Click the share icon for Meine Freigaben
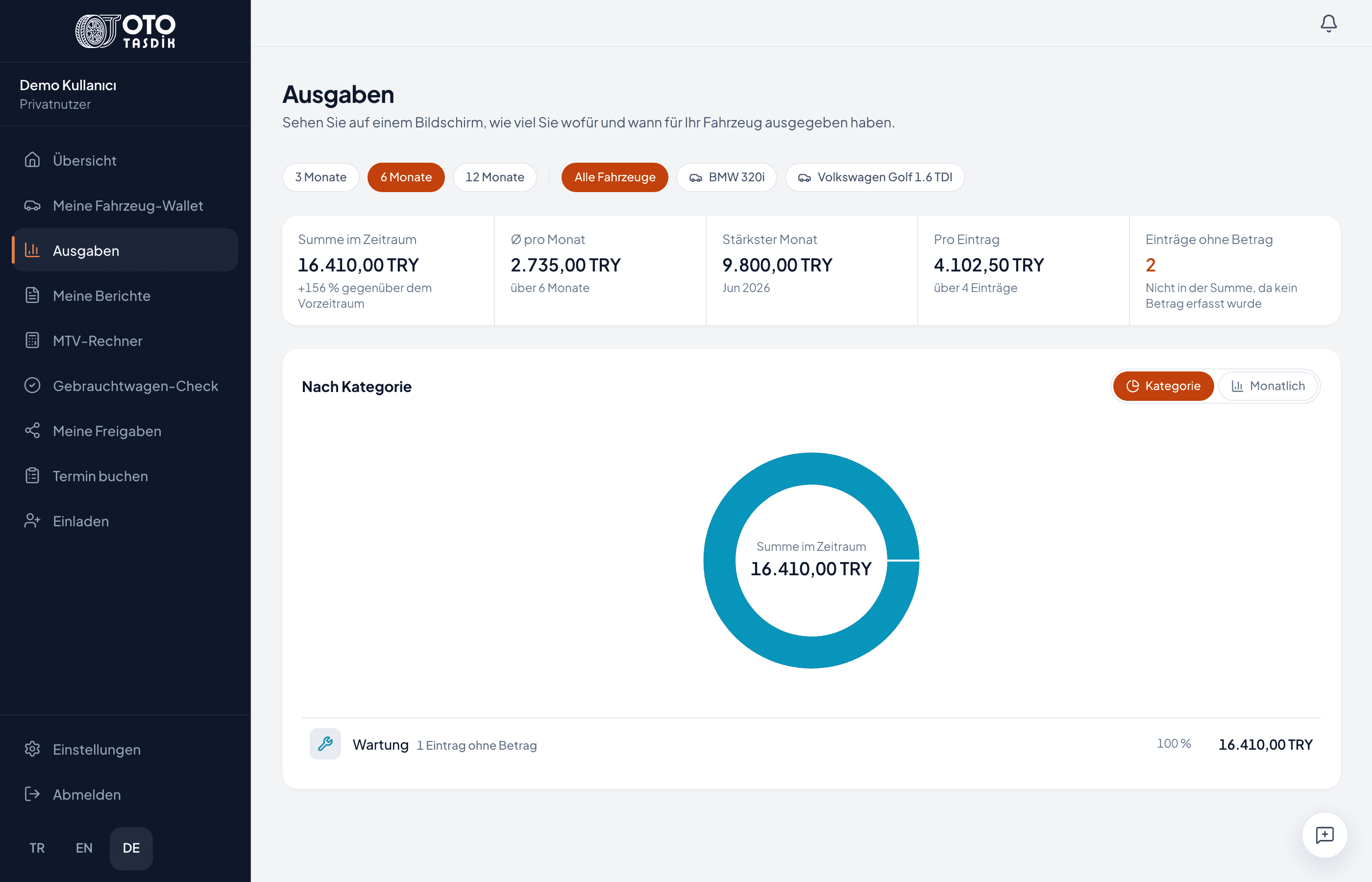The height and width of the screenshot is (882, 1372). 33,431
